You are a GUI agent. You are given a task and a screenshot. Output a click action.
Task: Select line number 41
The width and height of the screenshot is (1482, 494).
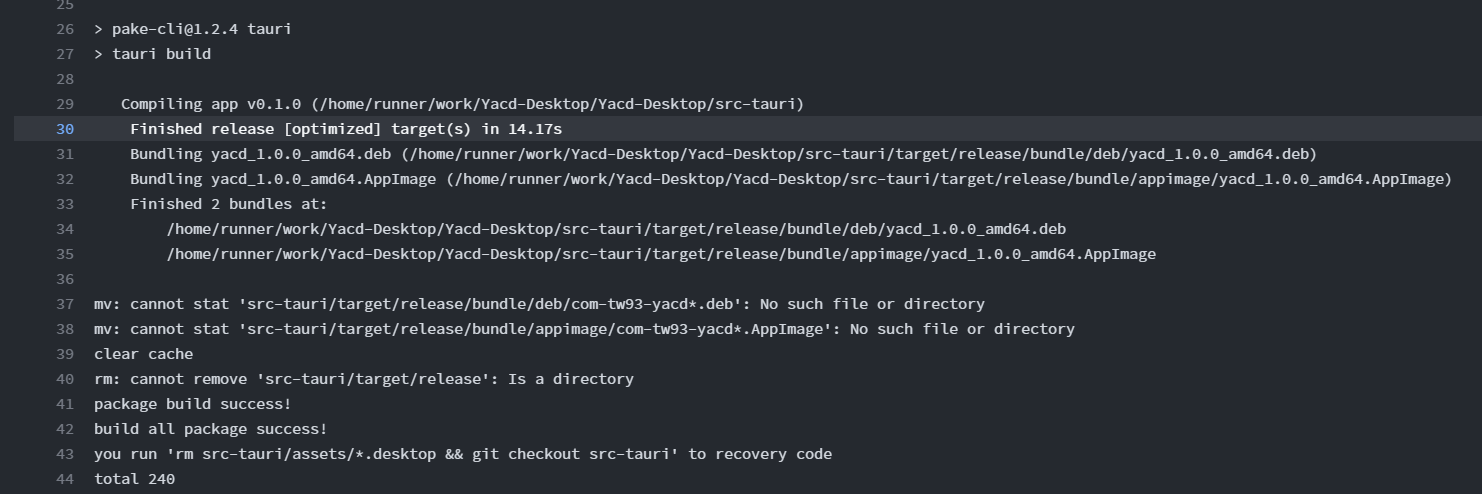[65, 404]
